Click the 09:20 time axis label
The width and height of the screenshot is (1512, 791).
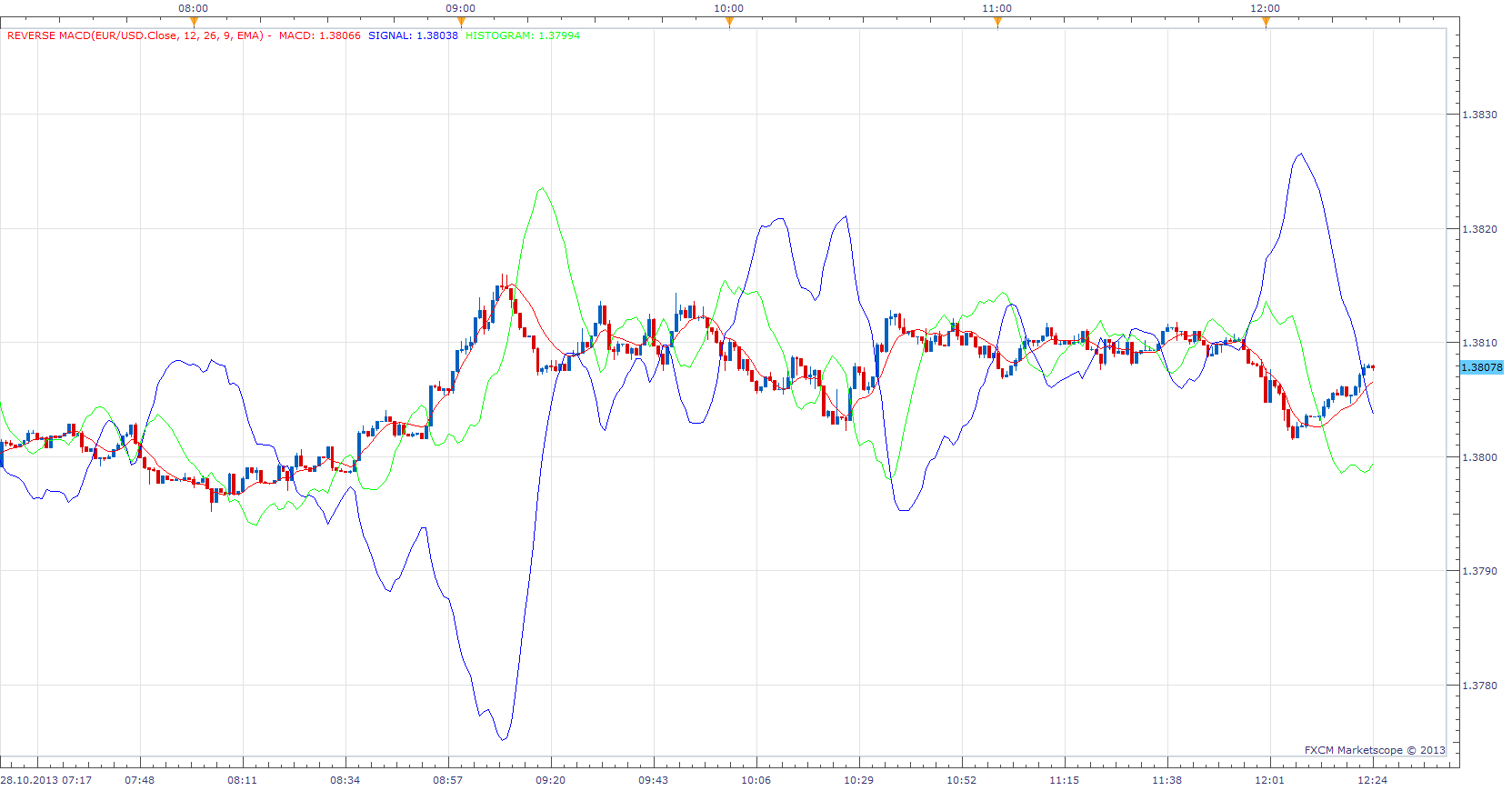[x=551, y=780]
